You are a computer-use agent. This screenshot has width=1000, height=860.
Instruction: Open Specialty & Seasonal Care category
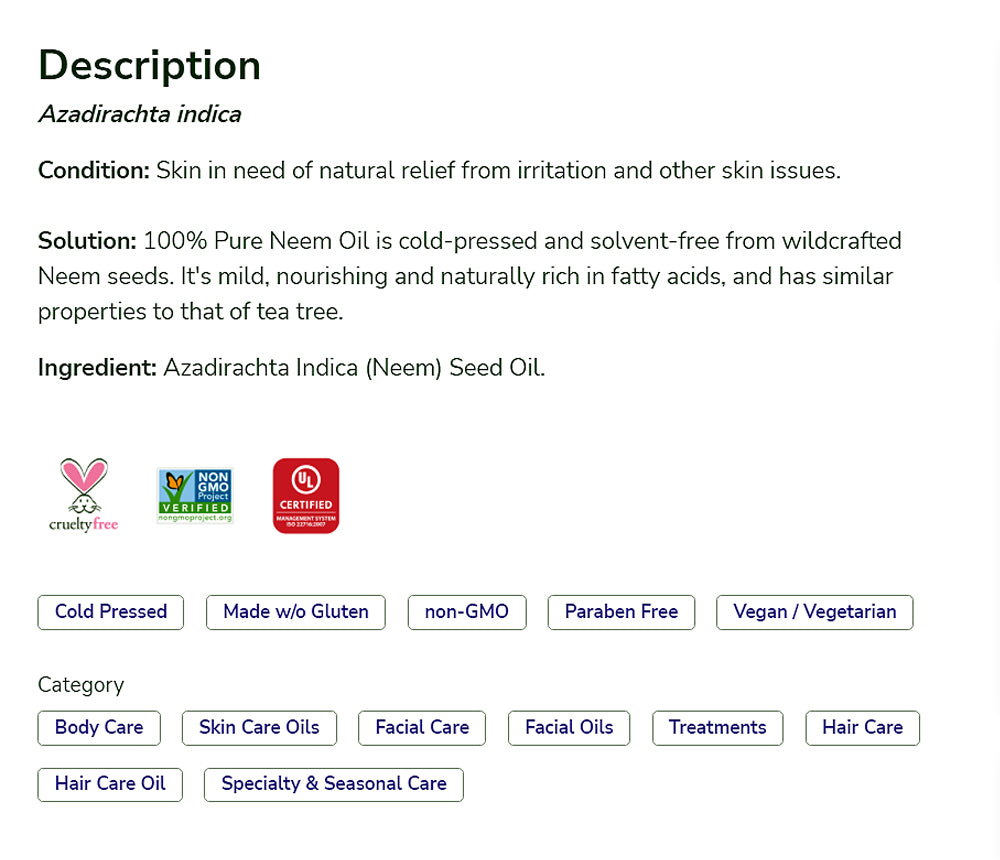point(334,784)
